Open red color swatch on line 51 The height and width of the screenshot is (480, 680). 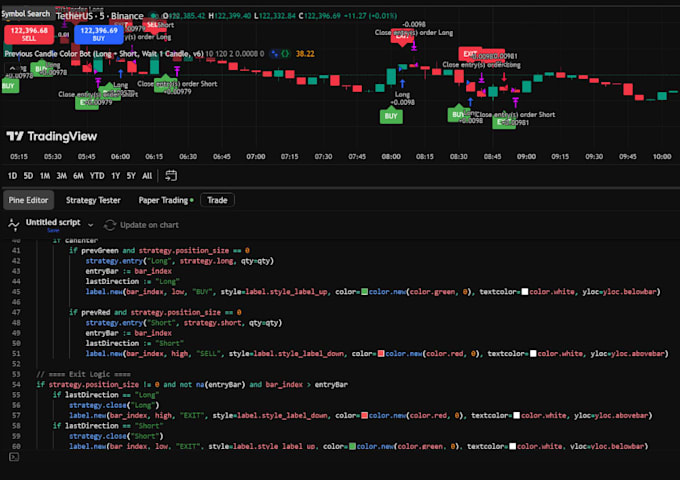pos(381,353)
